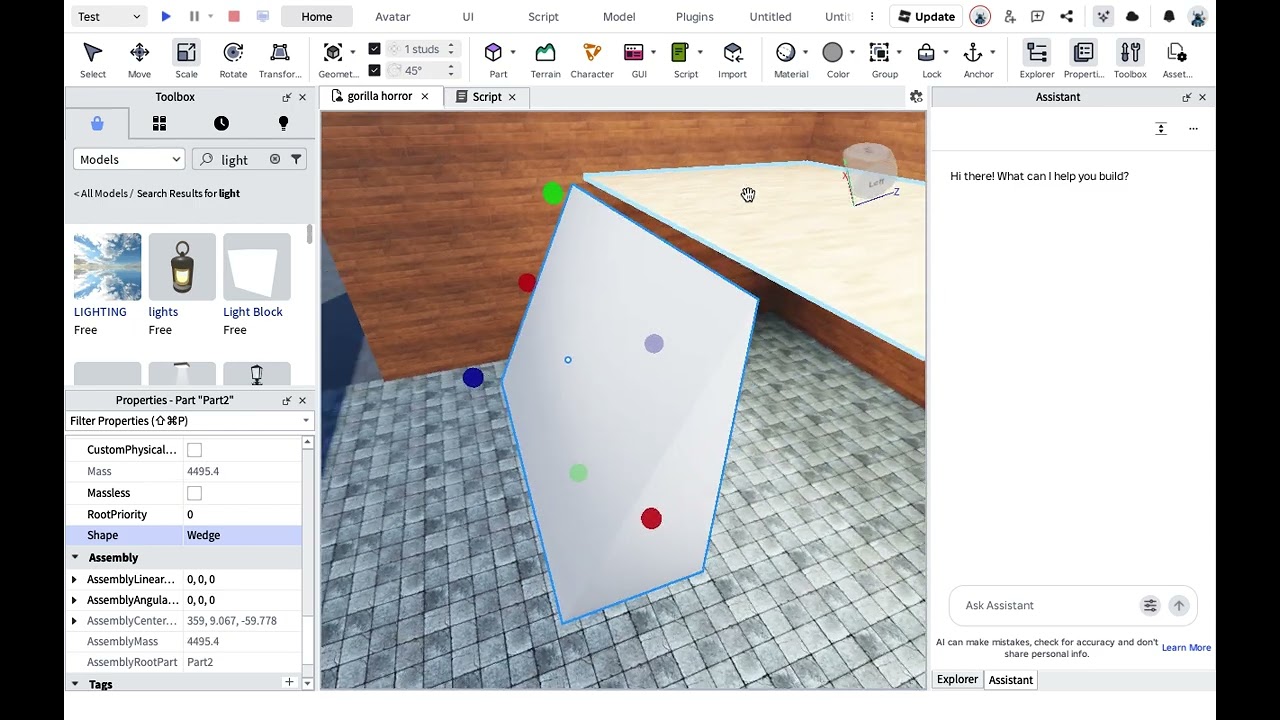The width and height of the screenshot is (1280, 720).
Task: Toggle the Properties panel button
Action: (1083, 60)
